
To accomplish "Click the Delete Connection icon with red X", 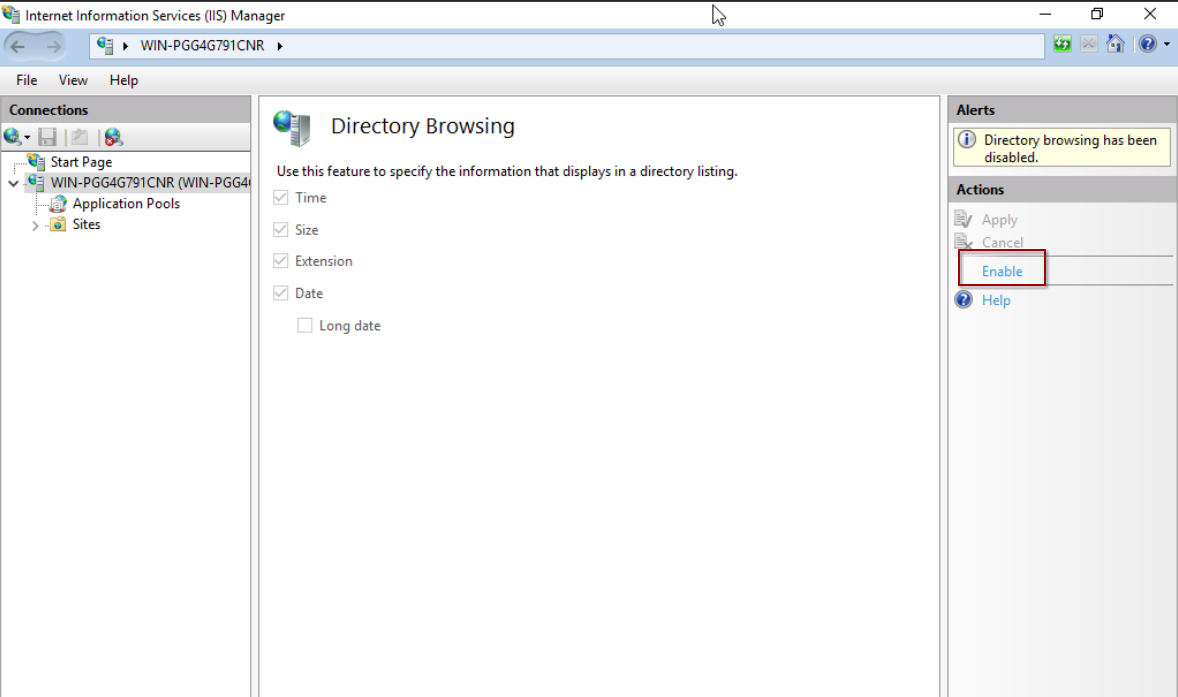I will click(113, 137).
